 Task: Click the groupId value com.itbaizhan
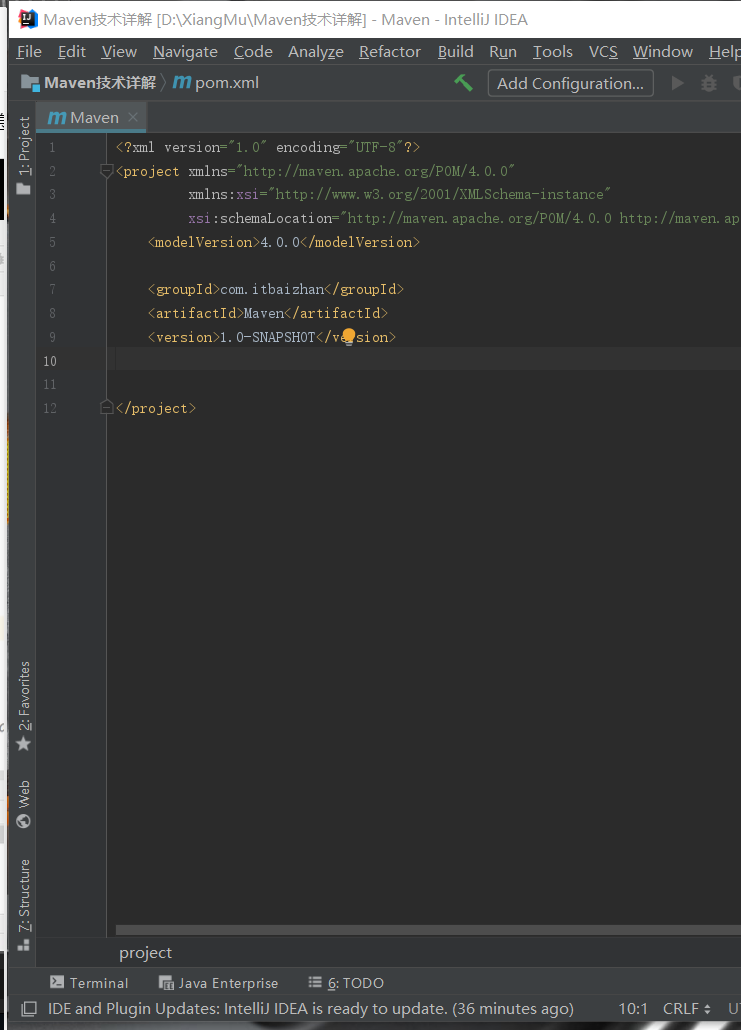point(272,290)
